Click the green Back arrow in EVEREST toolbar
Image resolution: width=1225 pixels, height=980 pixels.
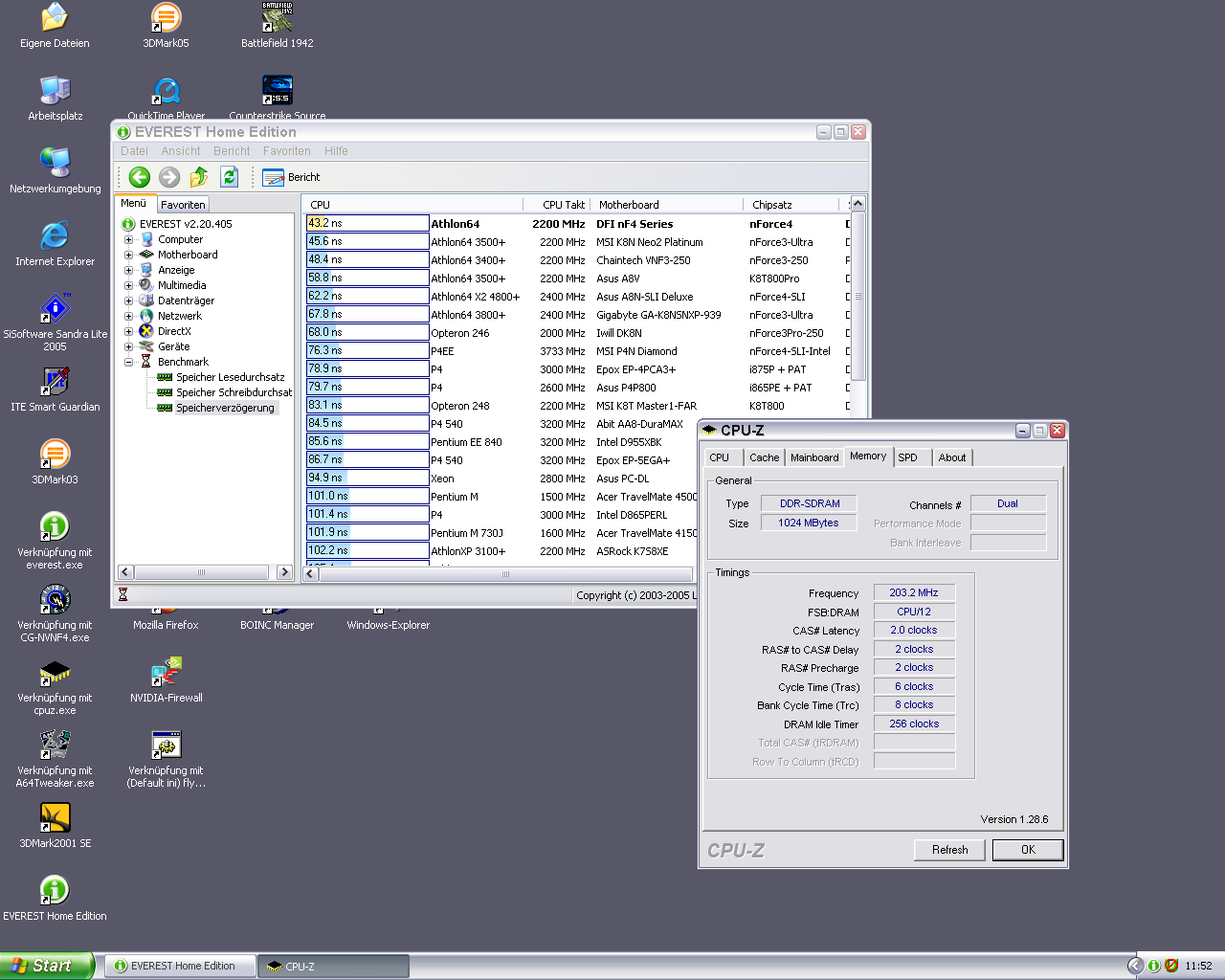coord(140,177)
